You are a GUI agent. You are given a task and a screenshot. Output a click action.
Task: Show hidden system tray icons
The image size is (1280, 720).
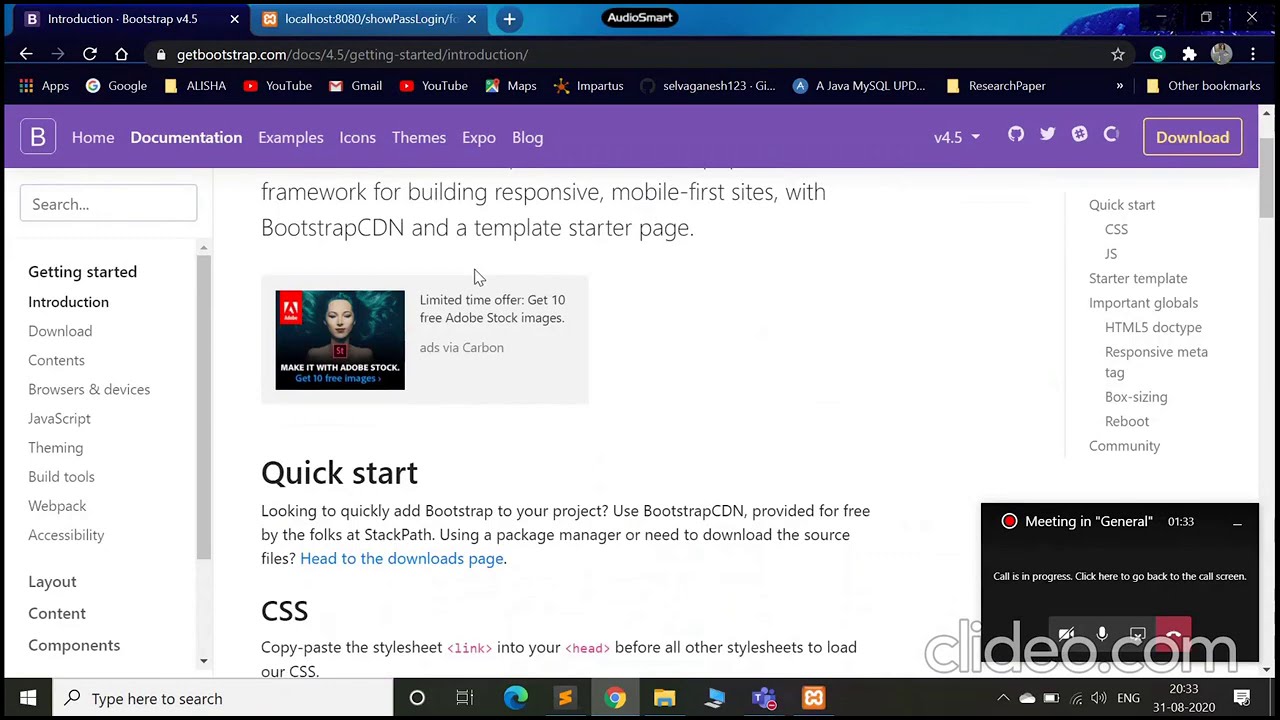1003,698
